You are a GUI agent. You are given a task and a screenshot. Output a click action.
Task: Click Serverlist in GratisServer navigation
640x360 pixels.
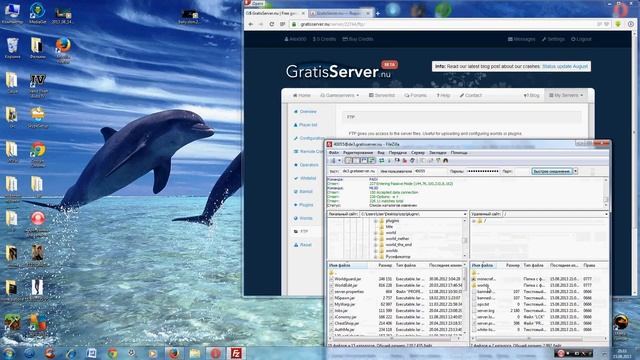(x=382, y=95)
